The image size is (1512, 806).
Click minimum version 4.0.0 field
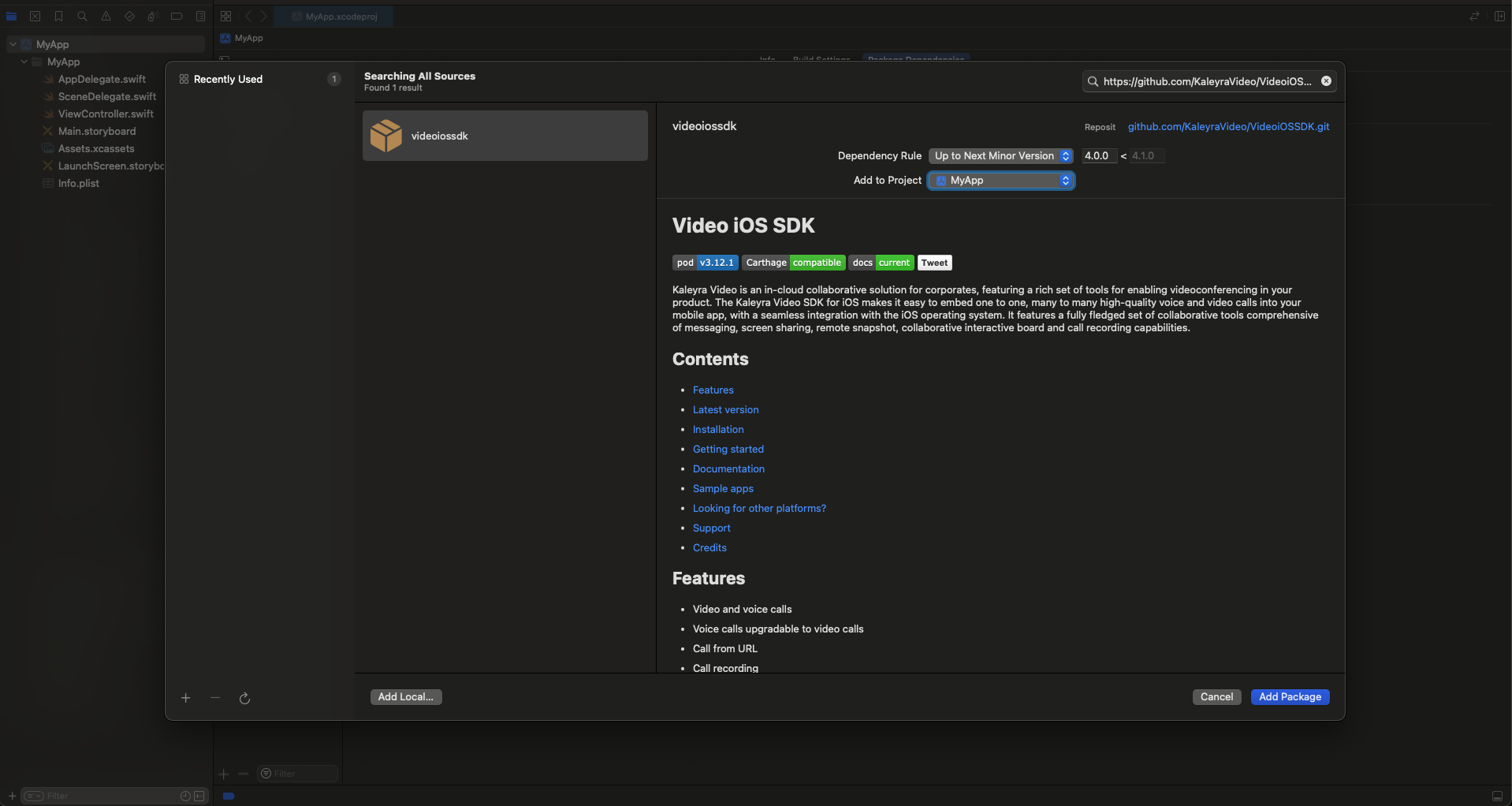click(x=1099, y=155)
